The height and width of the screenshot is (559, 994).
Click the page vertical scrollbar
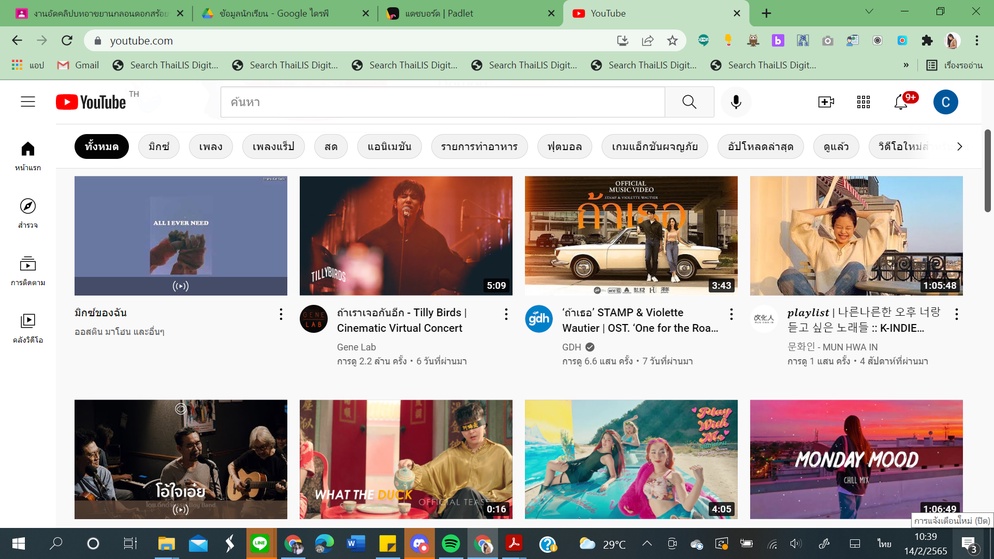(988, 171)
